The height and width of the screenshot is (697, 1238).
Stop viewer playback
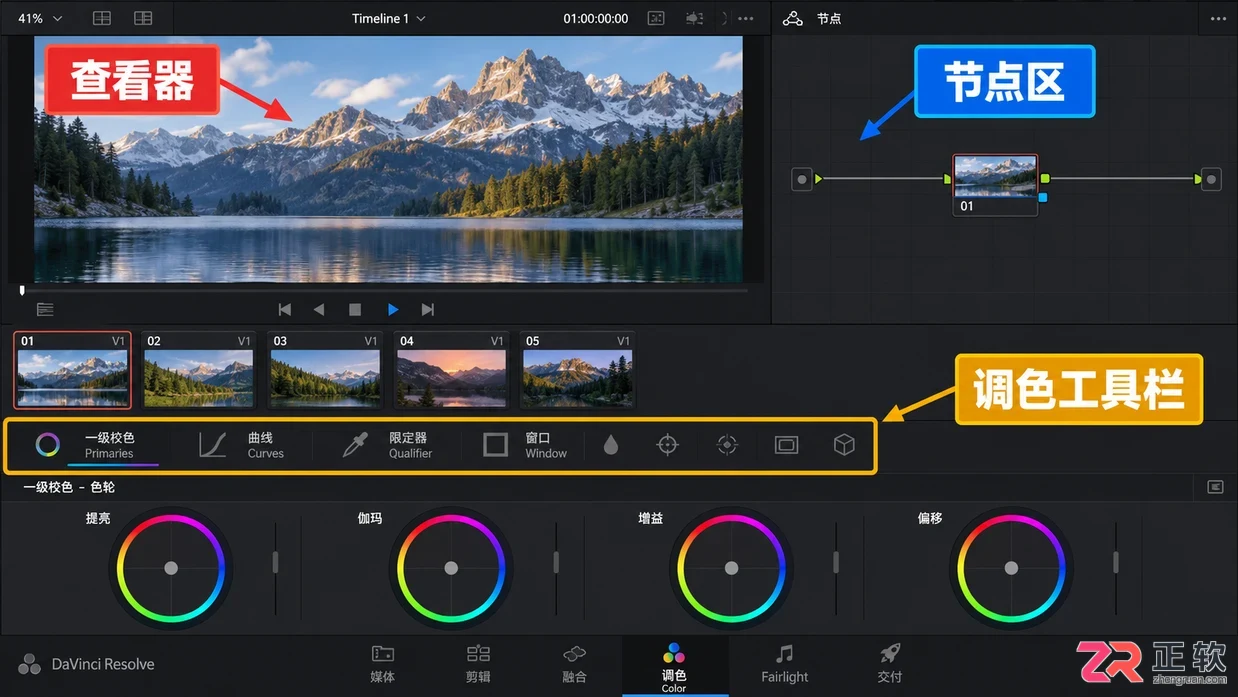355,310
